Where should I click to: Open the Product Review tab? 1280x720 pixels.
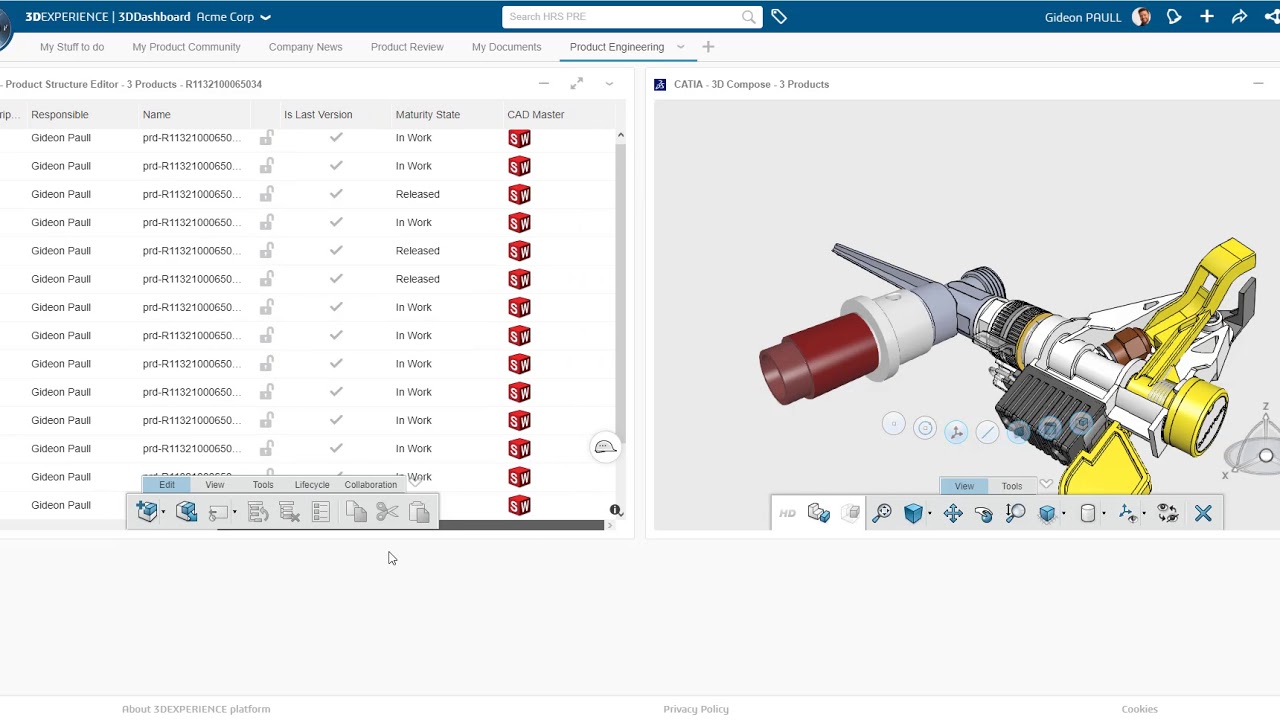click(x=407, y=47)
